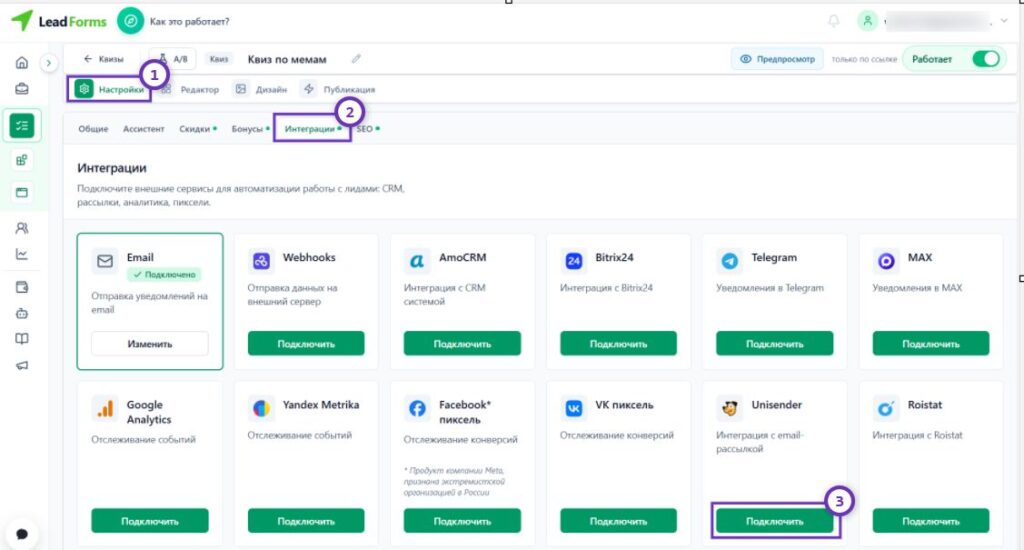
Task: Open the Ассистент settings subtab
Action: click(144, 129)
